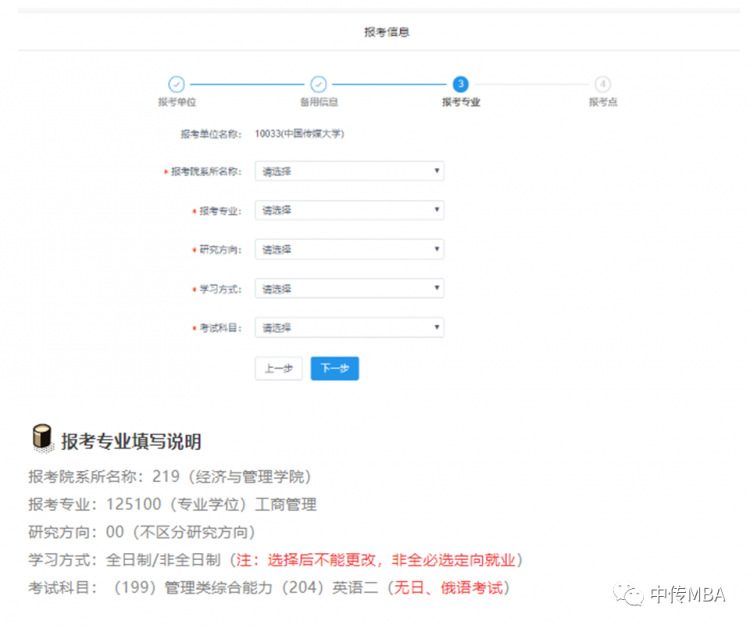Select the 报考单位 step label
Screen dimensions: 750x628
177,102
